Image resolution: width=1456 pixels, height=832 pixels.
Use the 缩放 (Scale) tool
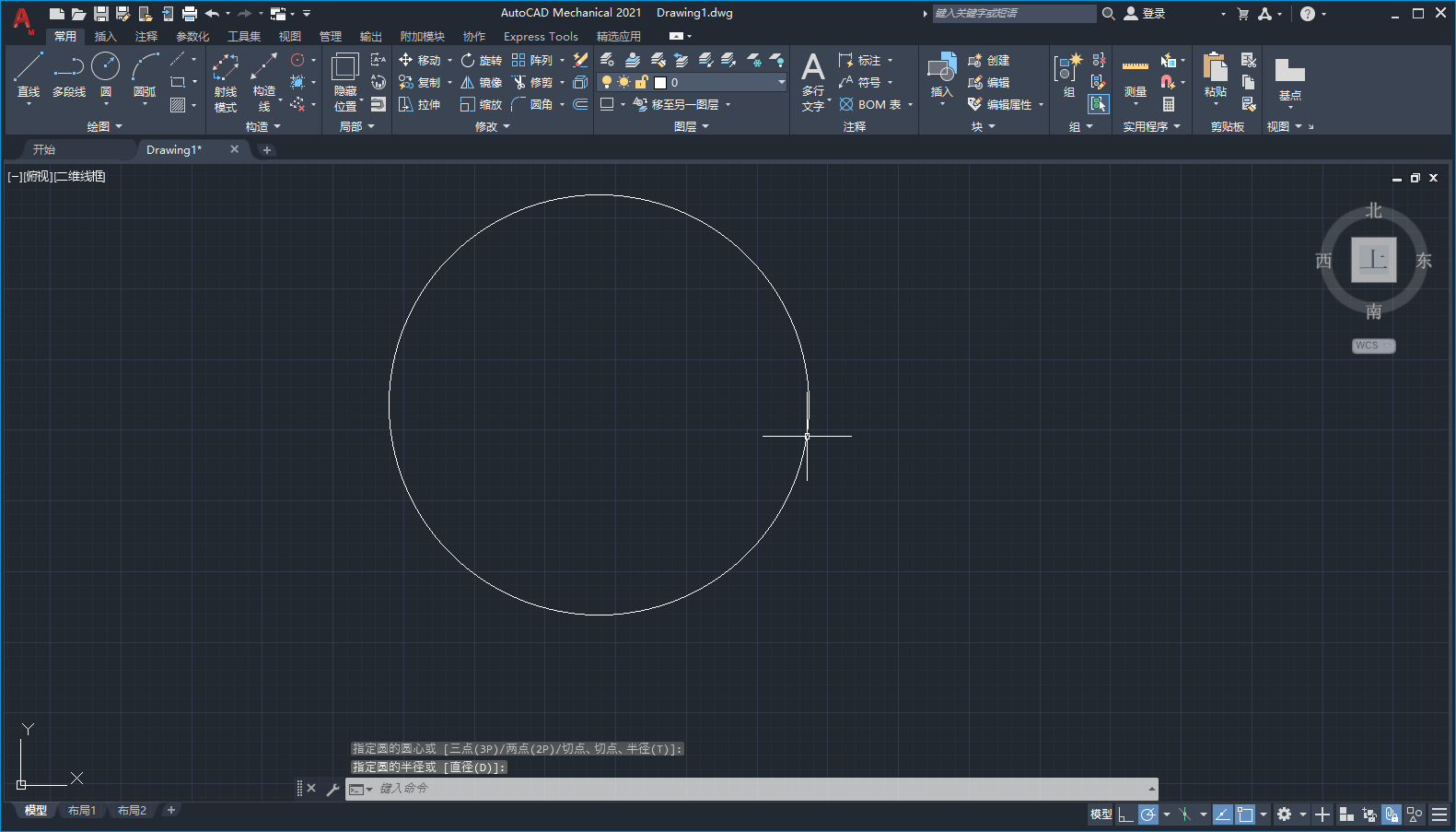(x=482, y=104)
